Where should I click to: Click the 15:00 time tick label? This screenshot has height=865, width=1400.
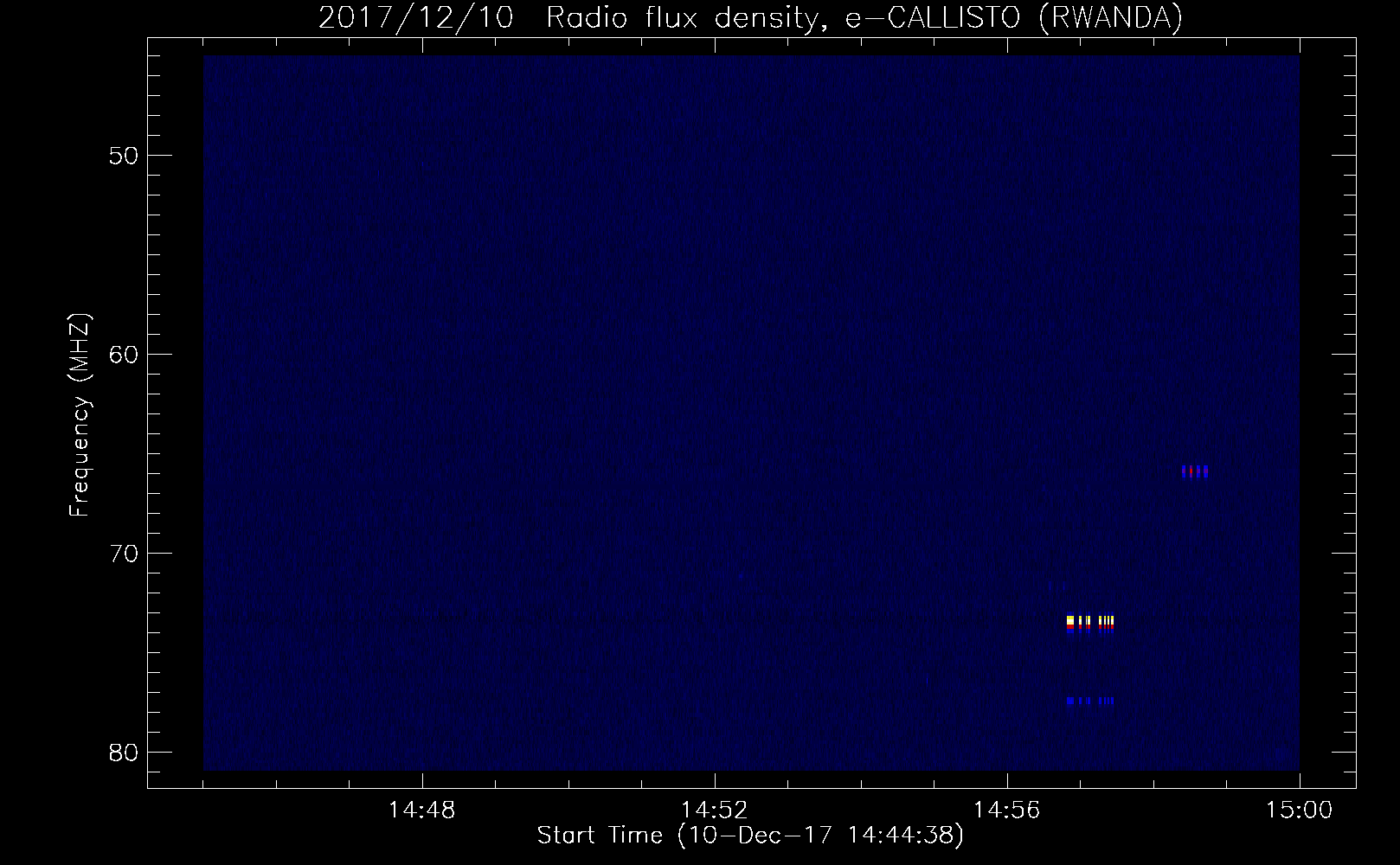pos(1299,811)
